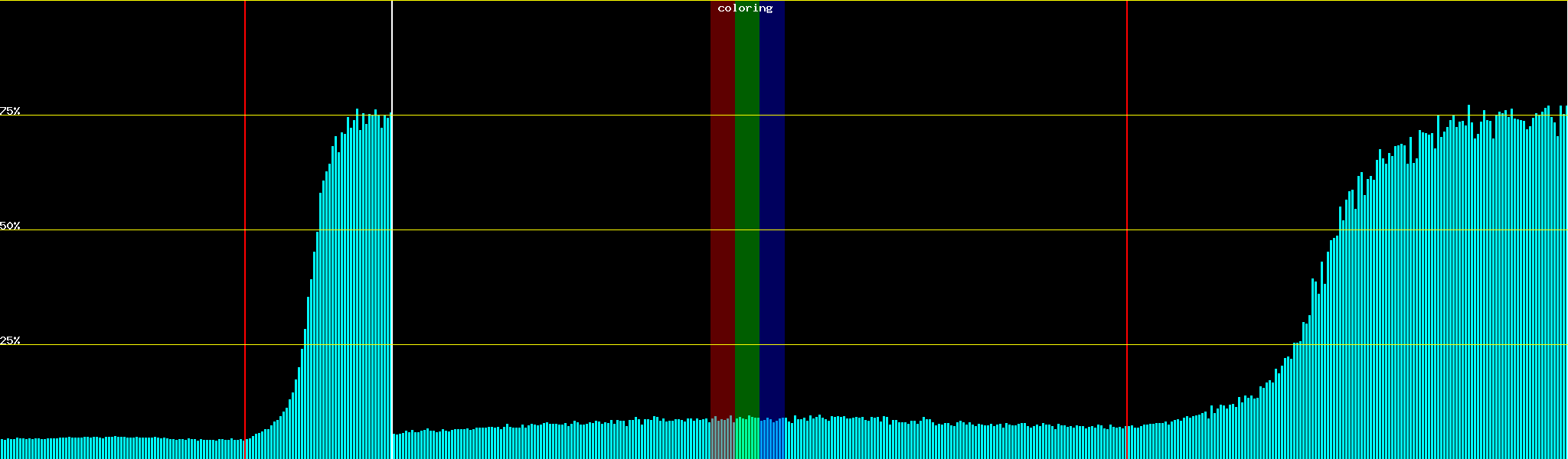
Task: Click the gray bars under the red band
Action: 722,440
